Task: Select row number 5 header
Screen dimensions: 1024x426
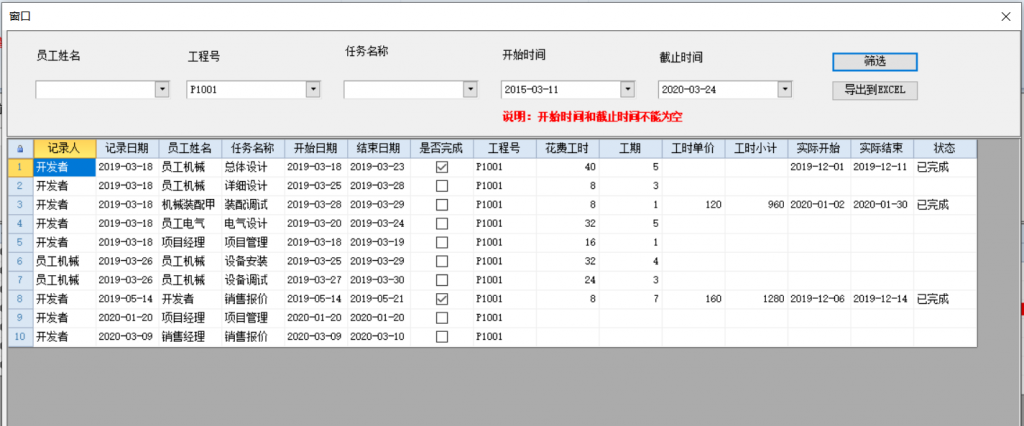Action: tap(20, 242)
